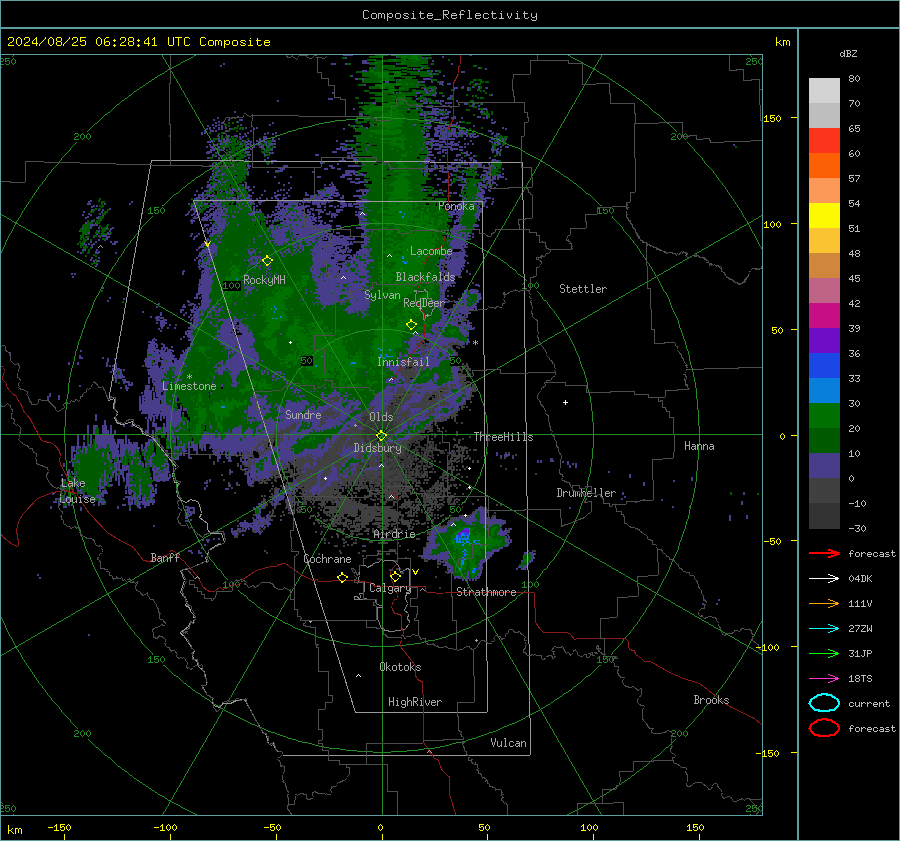Select the RockyMH label
Screen dimensions: 900x841
(264, 280)
